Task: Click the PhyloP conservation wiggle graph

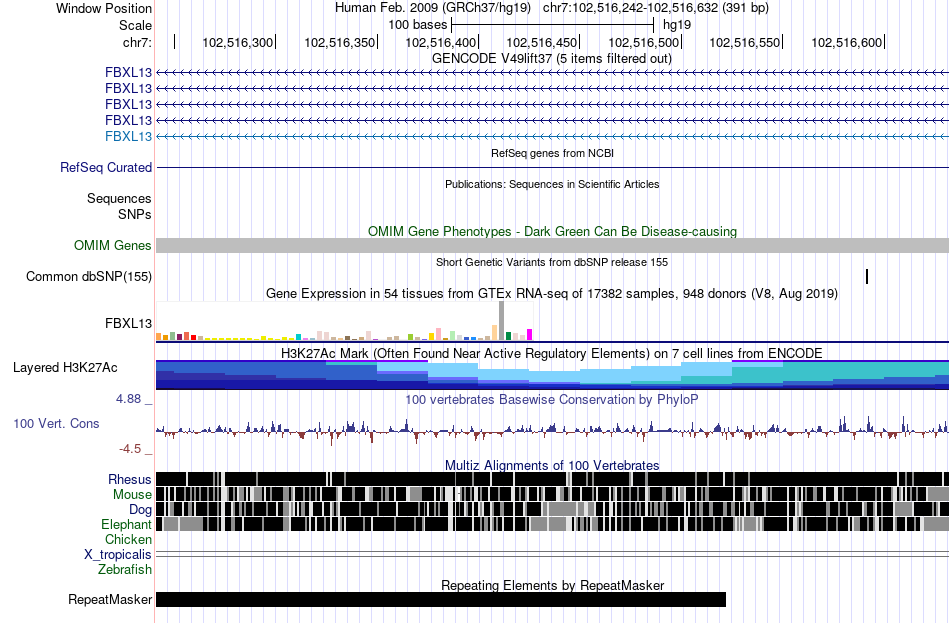Action: [x=552, y=429]
